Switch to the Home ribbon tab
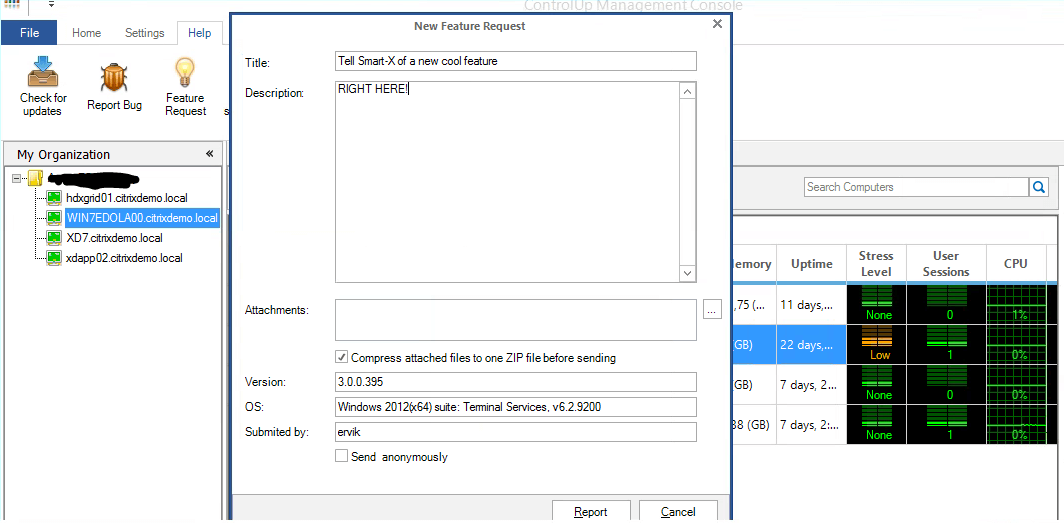 87,33
